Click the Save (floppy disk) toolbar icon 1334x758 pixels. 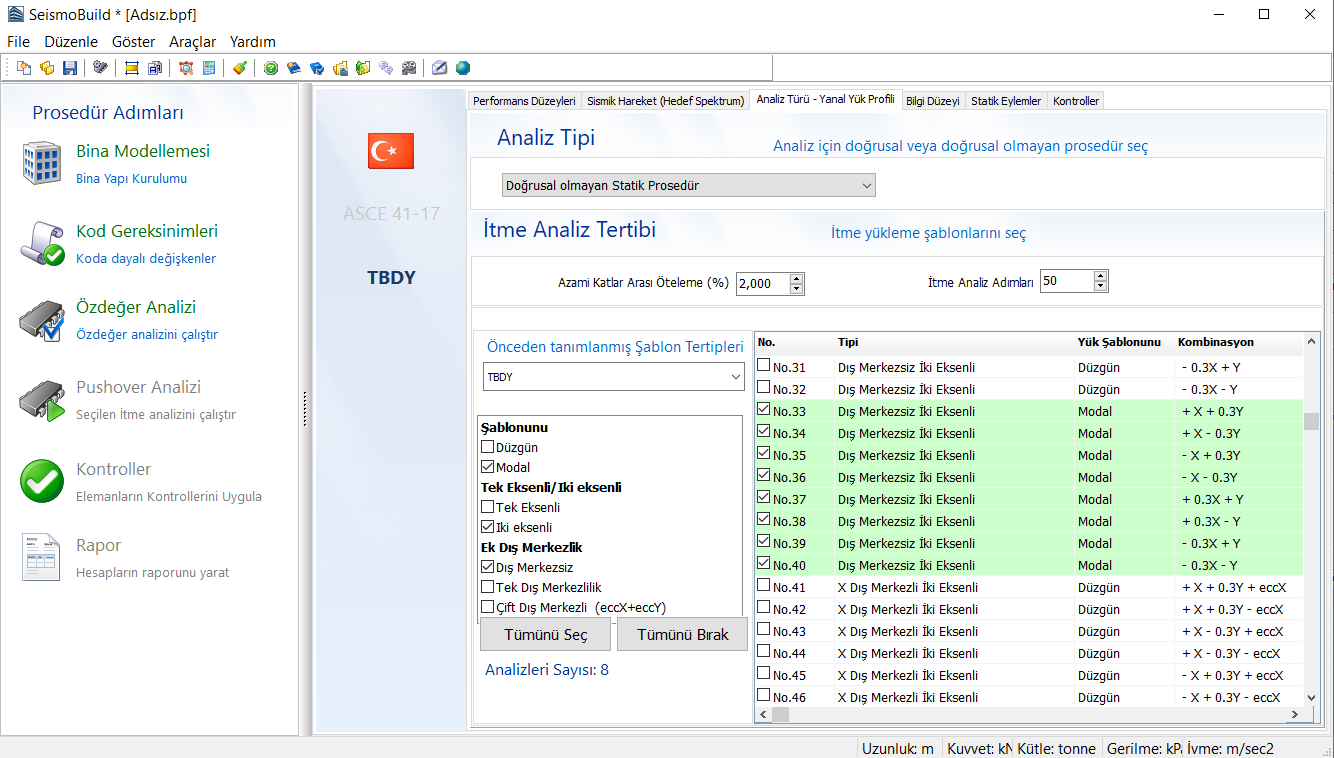70,68
